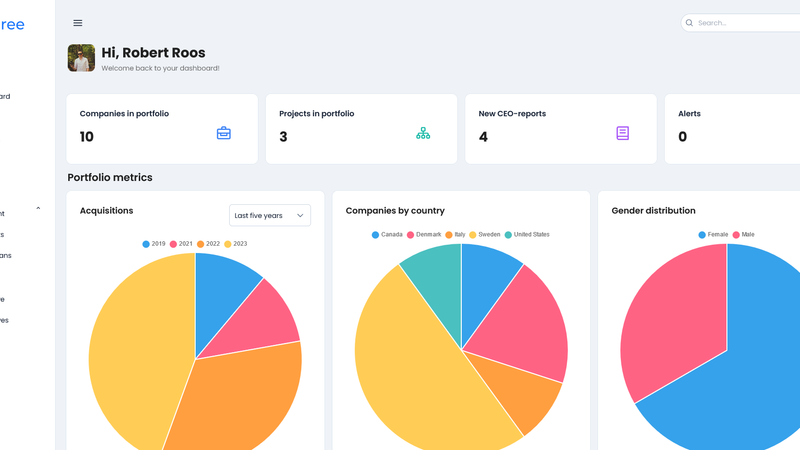Toggle Female legend in Gender distribution

coord(714,235)
